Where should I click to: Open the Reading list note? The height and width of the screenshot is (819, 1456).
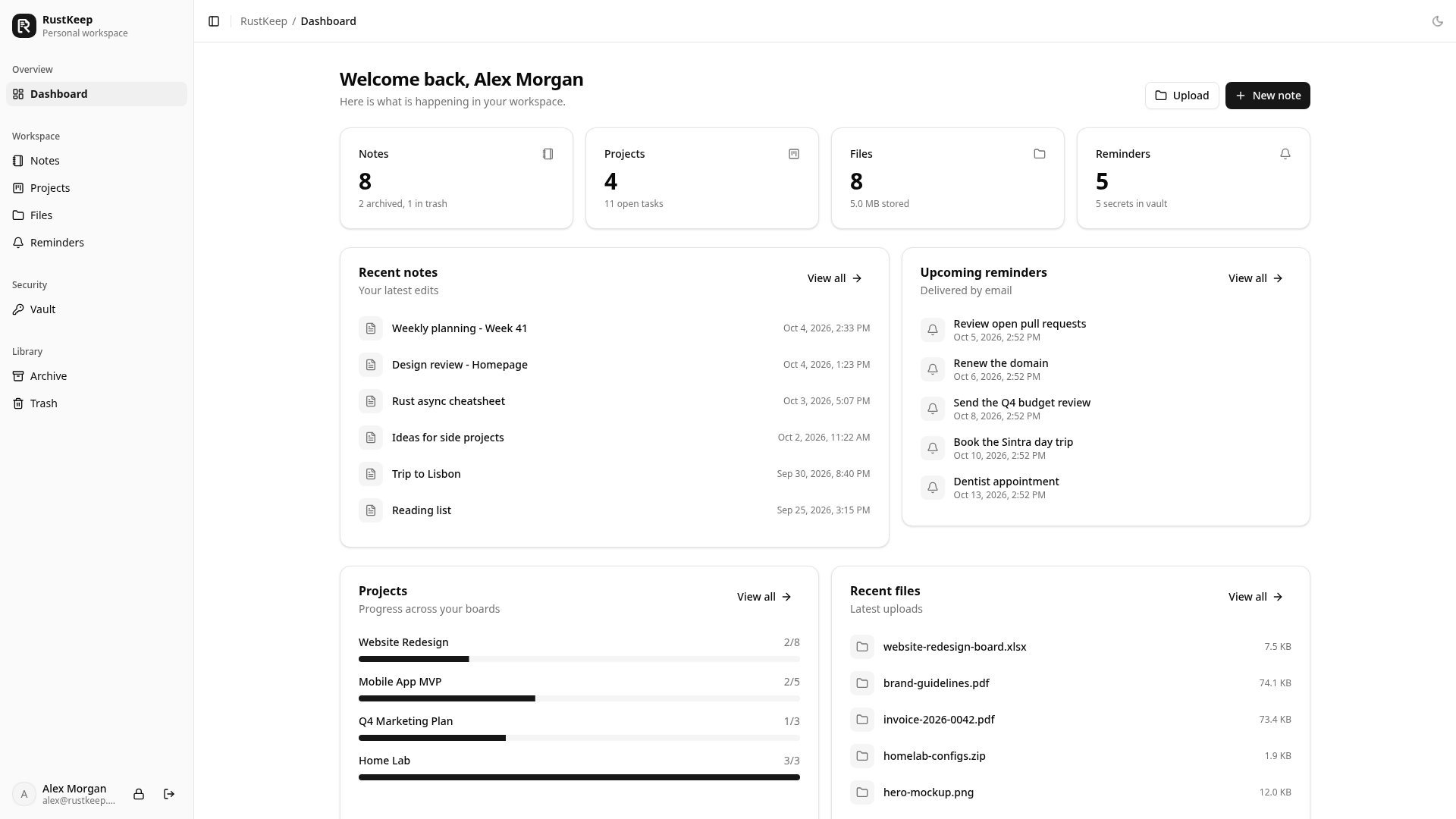614,510
